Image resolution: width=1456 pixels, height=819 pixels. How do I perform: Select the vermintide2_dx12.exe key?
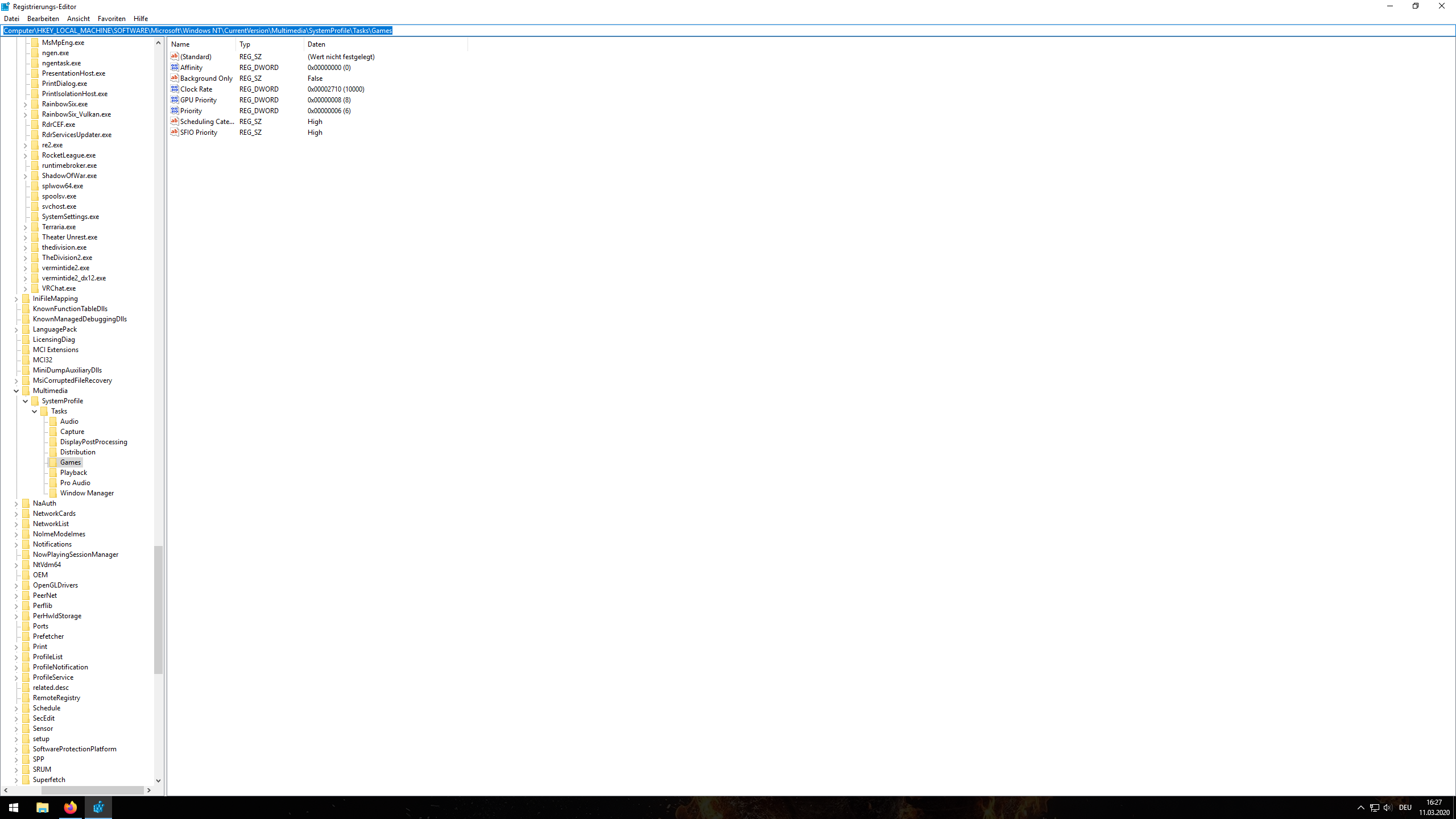click(x=74, y=278)
